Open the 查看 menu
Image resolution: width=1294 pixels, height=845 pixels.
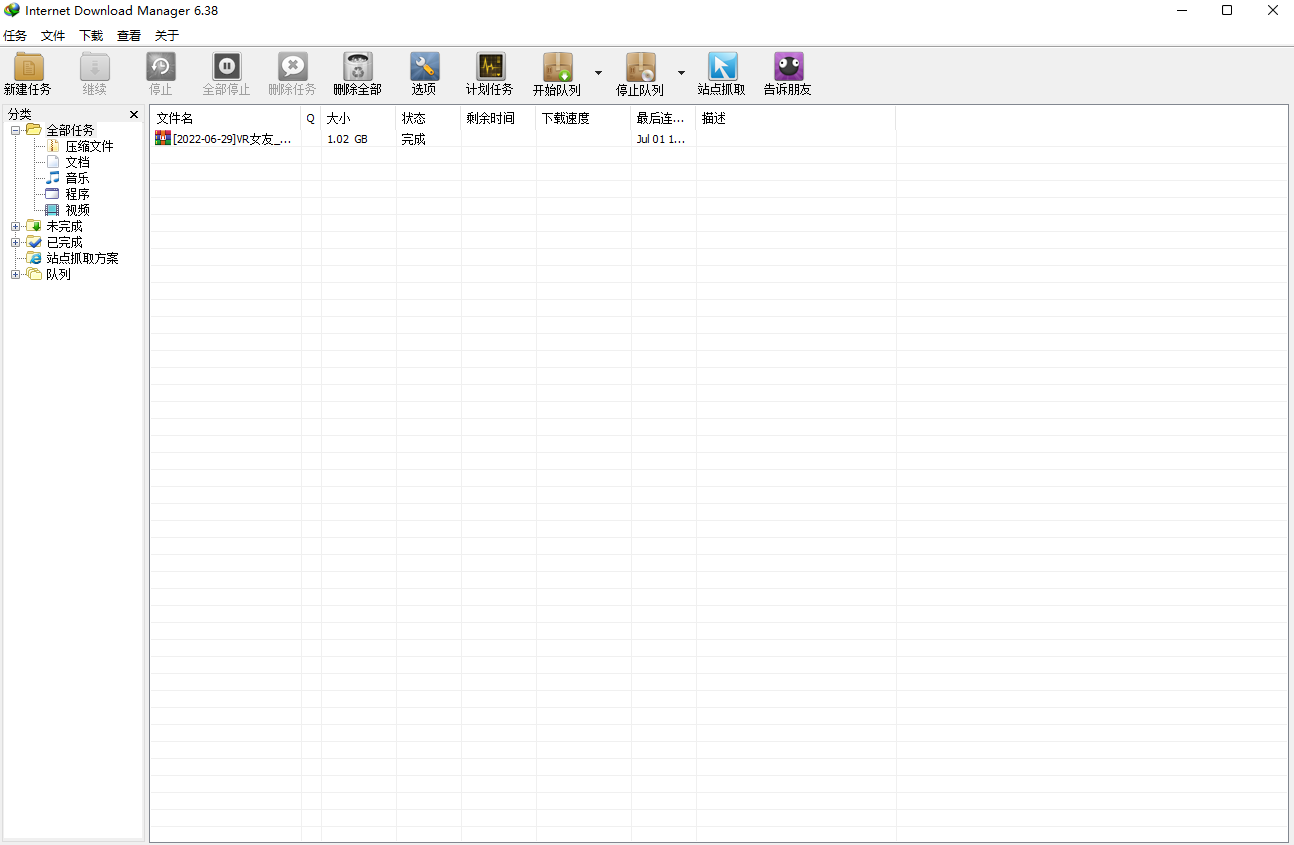[129, 36]
